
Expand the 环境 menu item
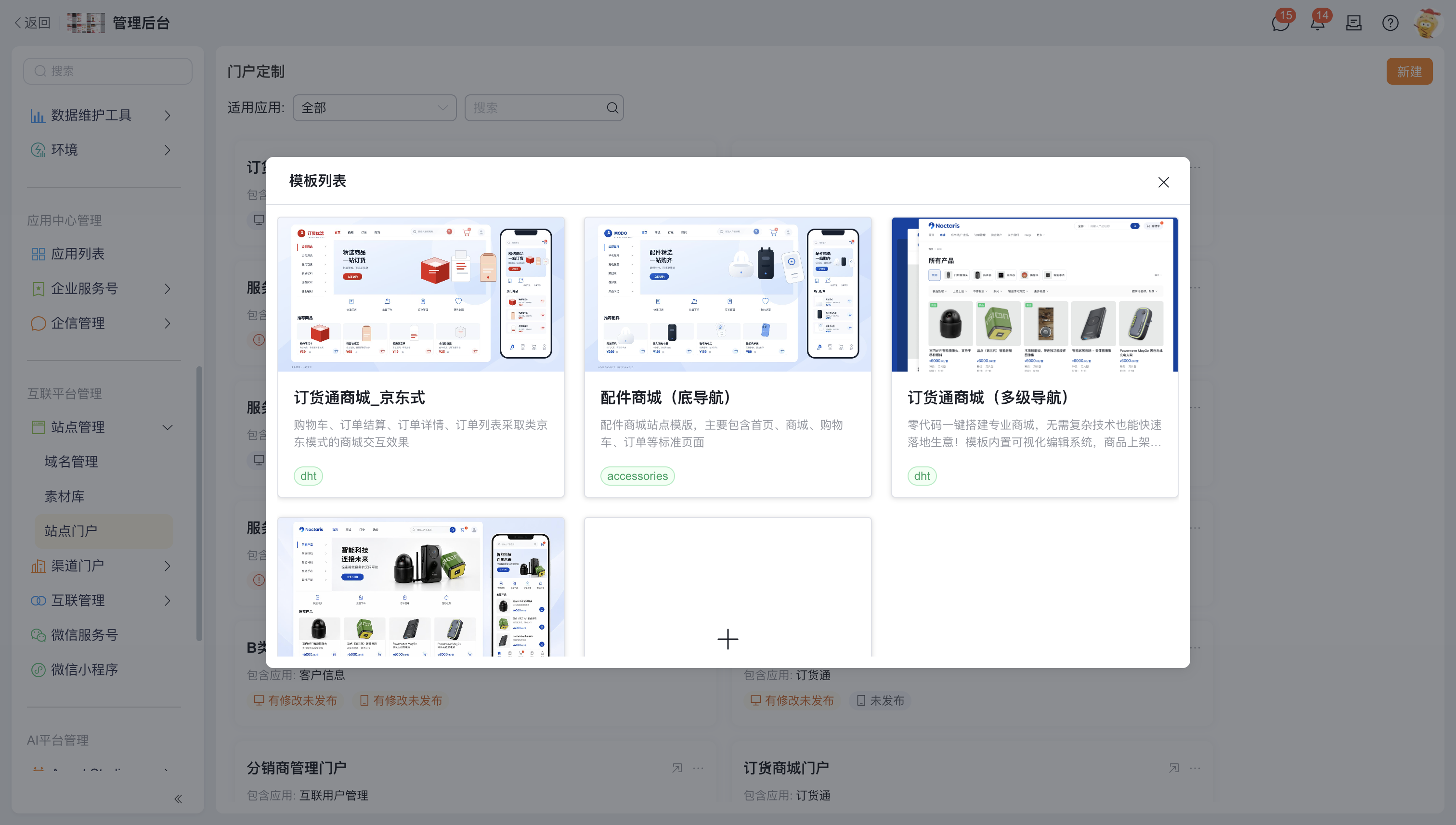coord(102,150)
